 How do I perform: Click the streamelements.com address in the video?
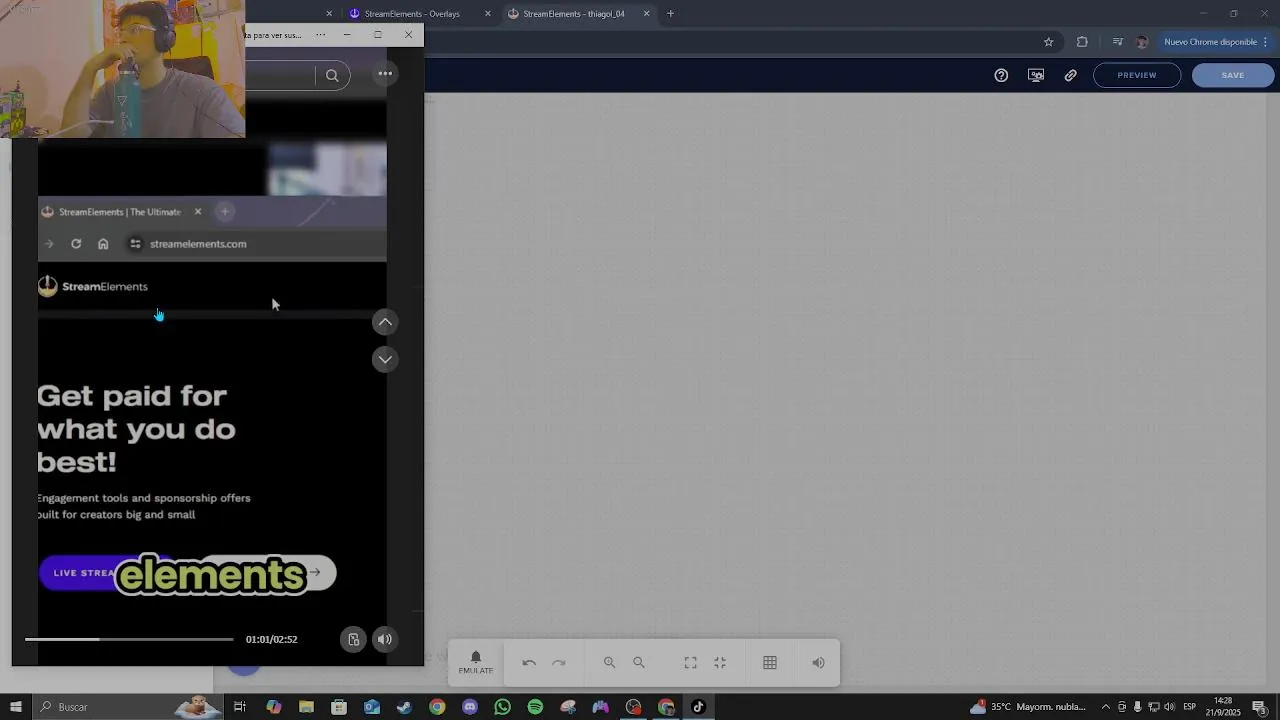tap(198, 244)
